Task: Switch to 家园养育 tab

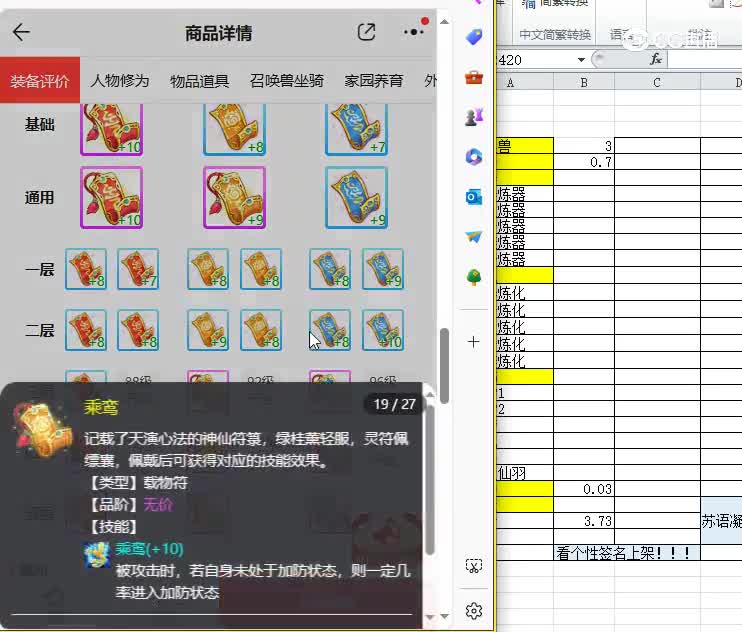Action: click(x=374, y=80)
